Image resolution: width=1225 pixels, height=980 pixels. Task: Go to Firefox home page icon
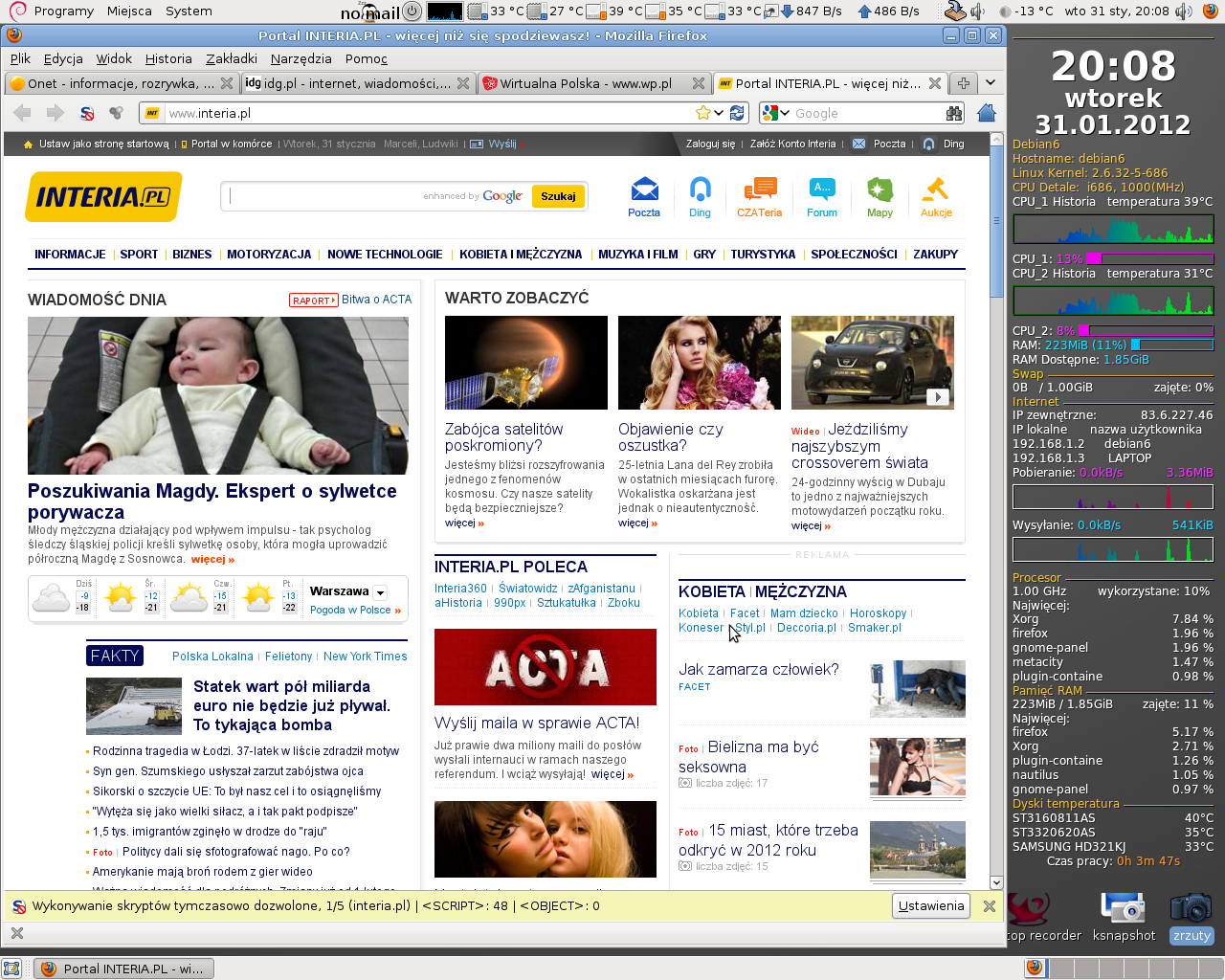pos(987,113)
